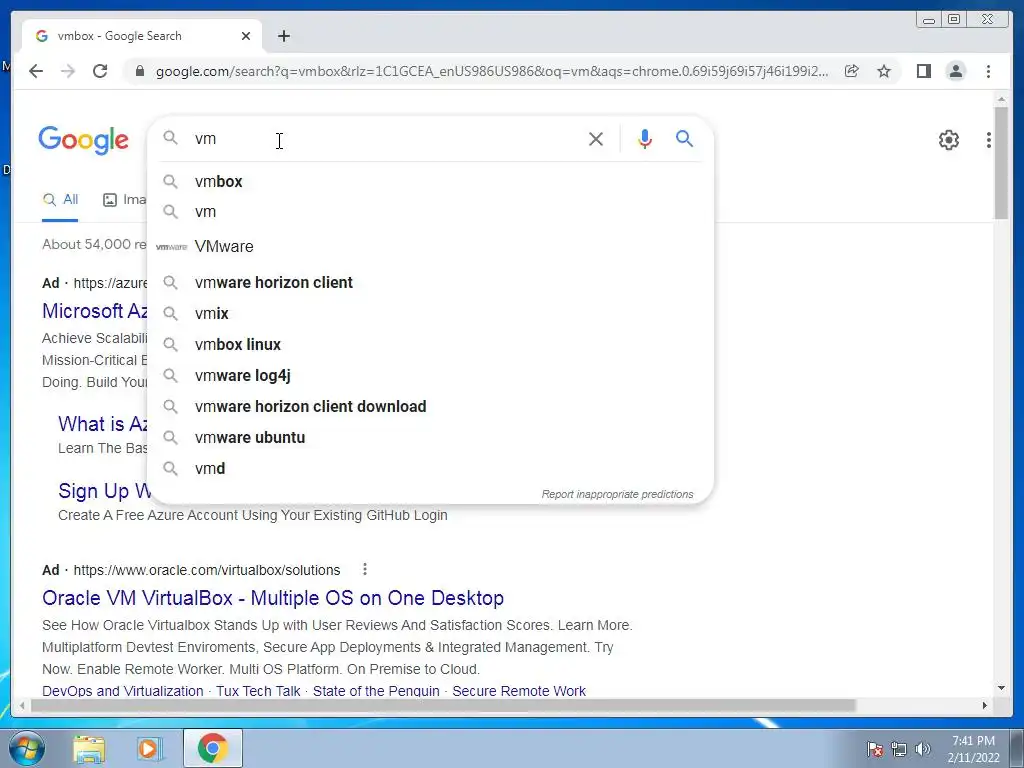Pick 'vmware horizon client' suggestion
Image resolution: width=1024 pixels, height=768 pixels.
click(431, 282)
